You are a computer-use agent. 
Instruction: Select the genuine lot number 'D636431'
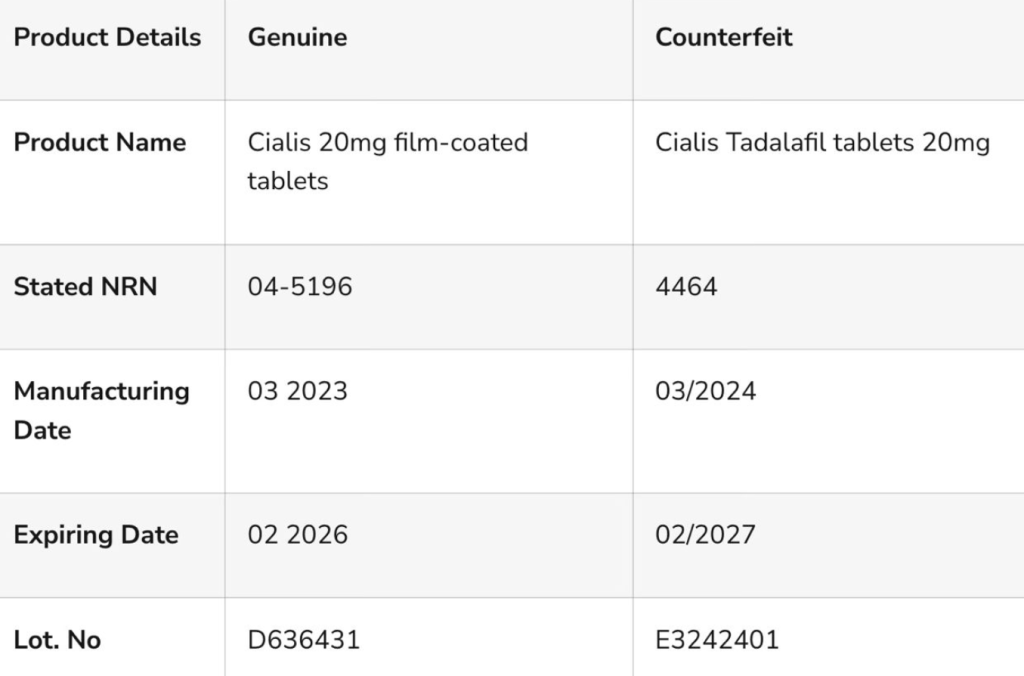pos(303,640)
